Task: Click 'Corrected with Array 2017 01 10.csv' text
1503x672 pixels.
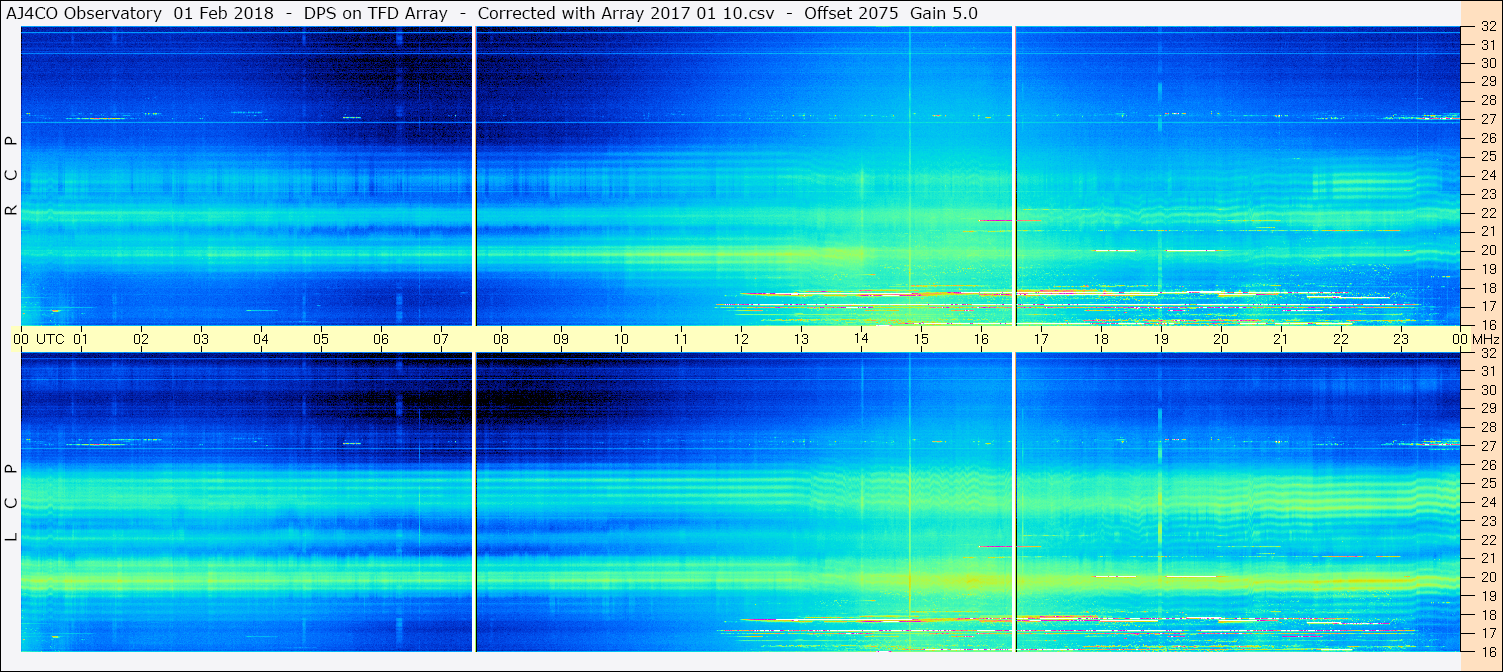Action: coord(626,13)
